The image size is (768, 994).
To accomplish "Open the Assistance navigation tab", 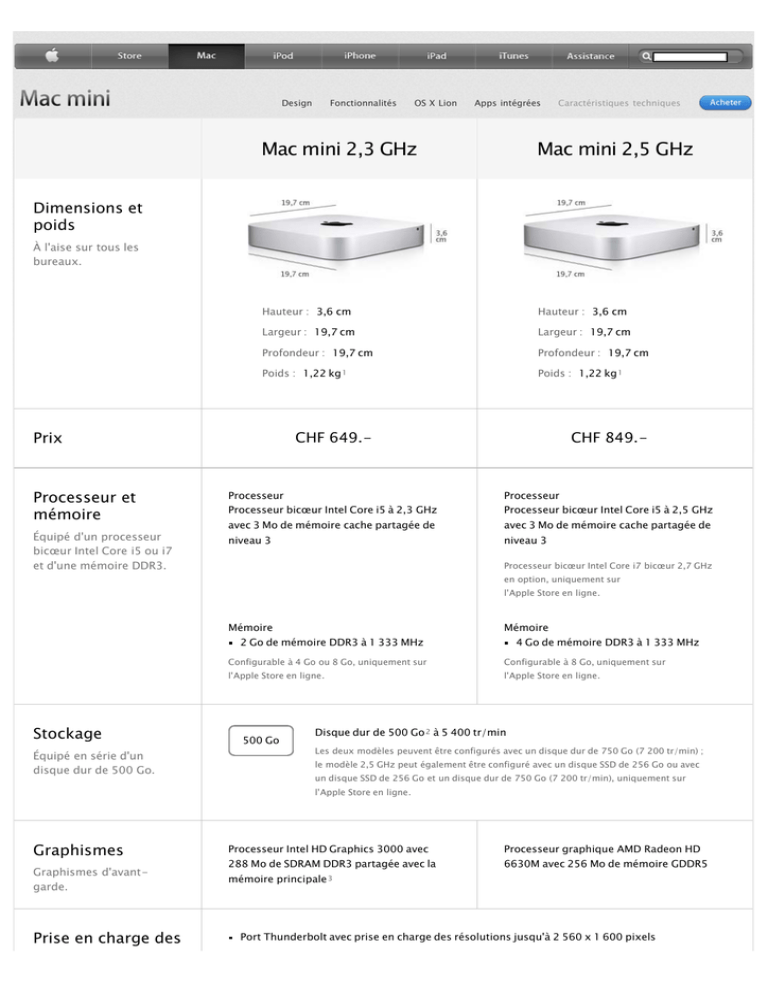I will tap(590, 56).
